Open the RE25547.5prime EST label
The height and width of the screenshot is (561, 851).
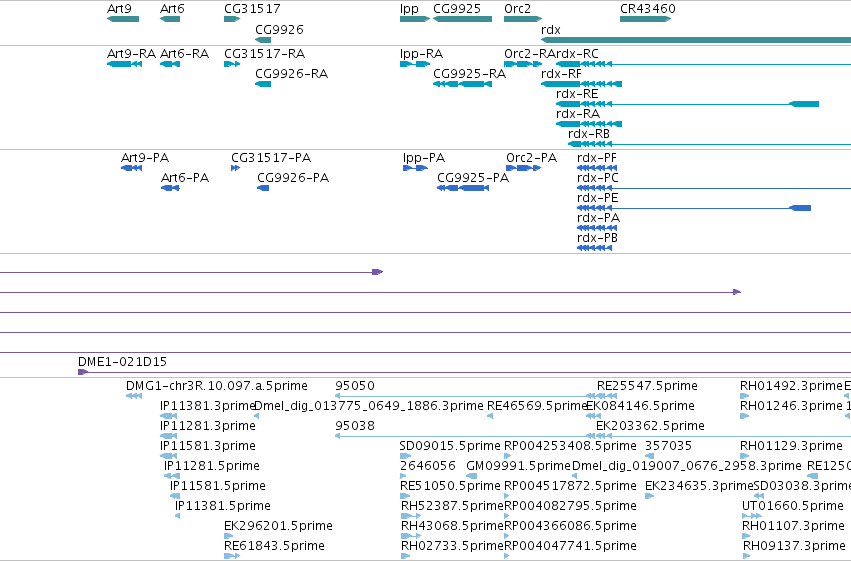(647, 386)
